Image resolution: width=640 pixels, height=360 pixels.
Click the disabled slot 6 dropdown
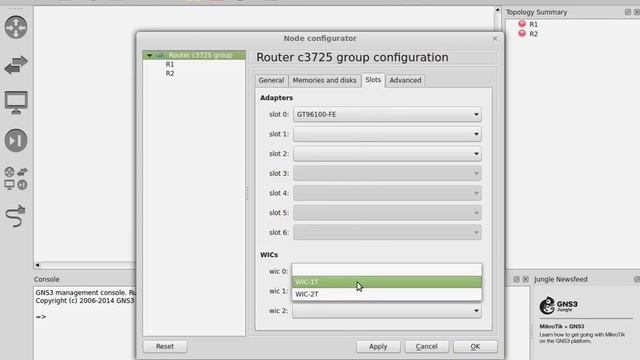387,232
